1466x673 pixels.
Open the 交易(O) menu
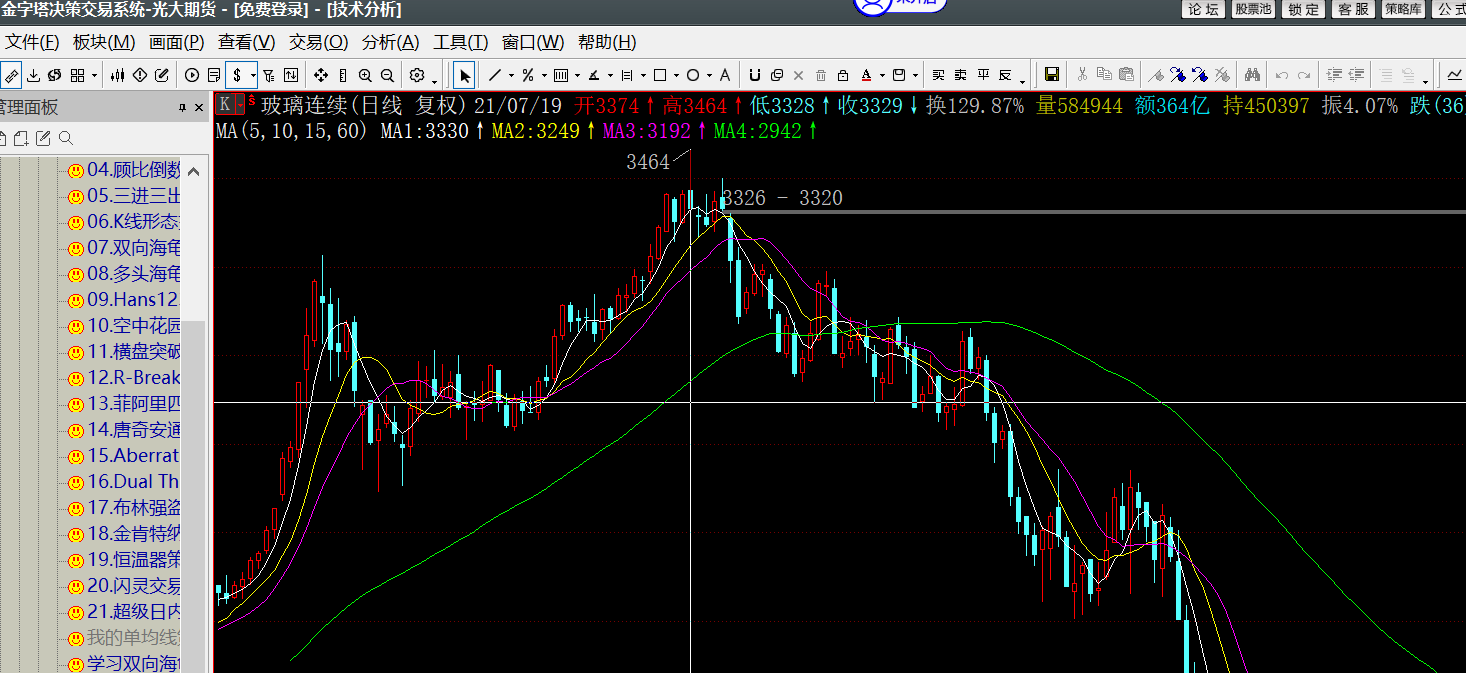pyautogui.click(x=318, y=42)
